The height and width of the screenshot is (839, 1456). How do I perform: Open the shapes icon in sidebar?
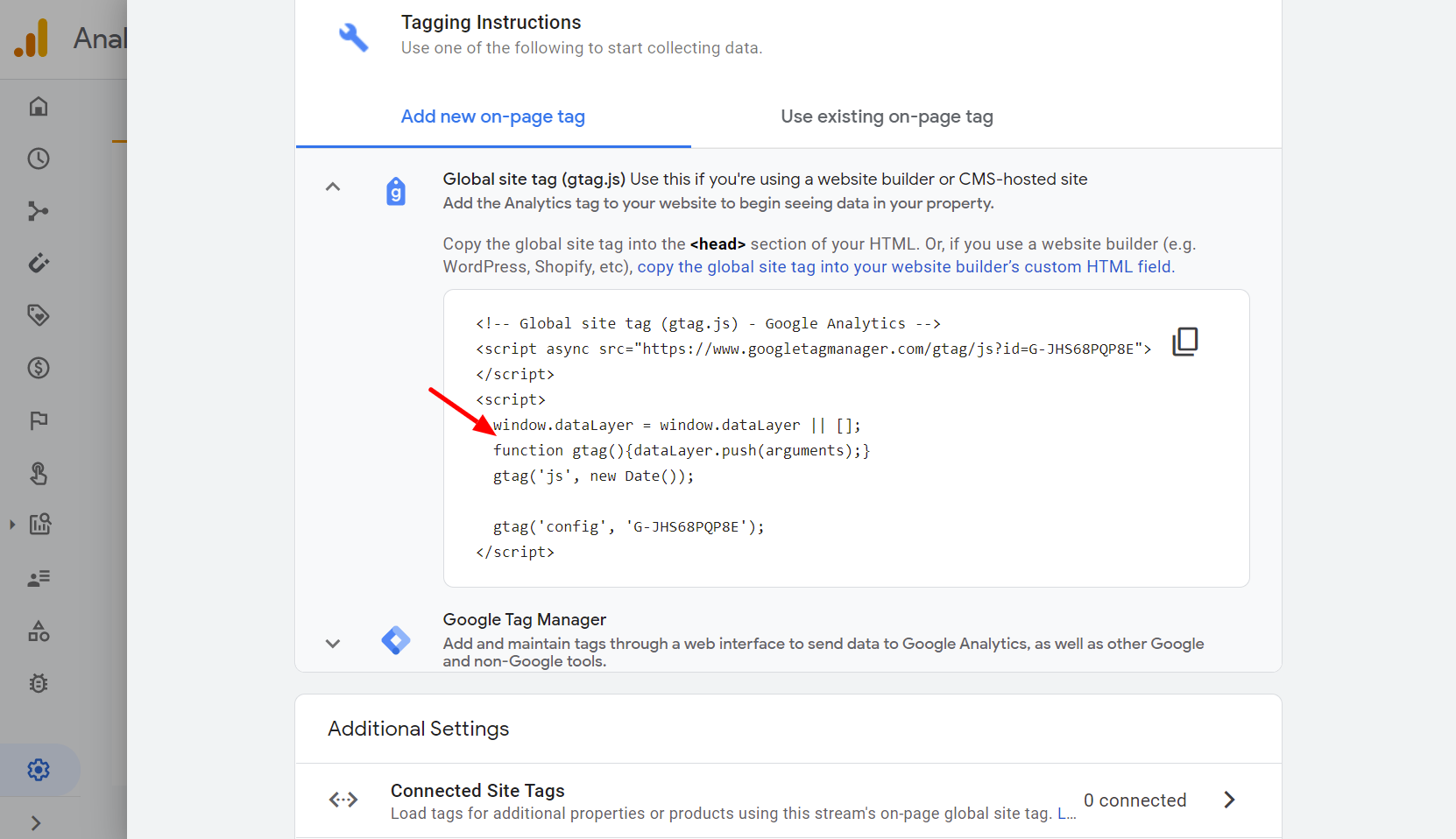(x=39, y=631)
